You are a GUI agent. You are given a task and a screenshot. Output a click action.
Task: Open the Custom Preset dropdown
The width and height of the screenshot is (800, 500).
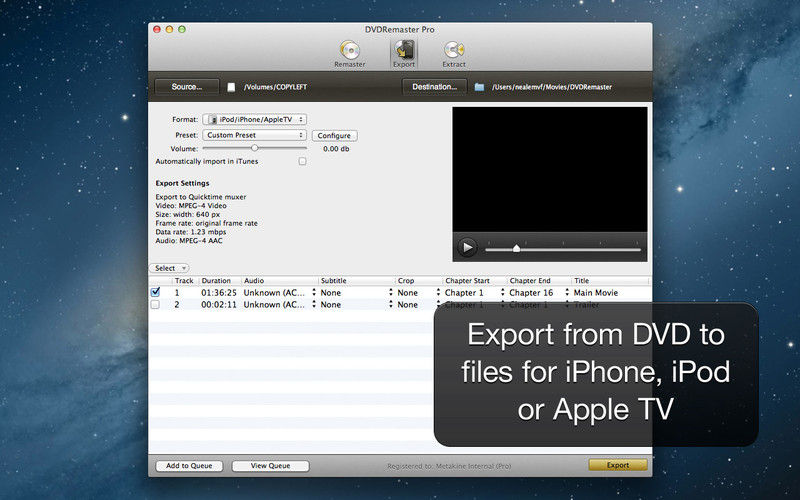(254, 135)
